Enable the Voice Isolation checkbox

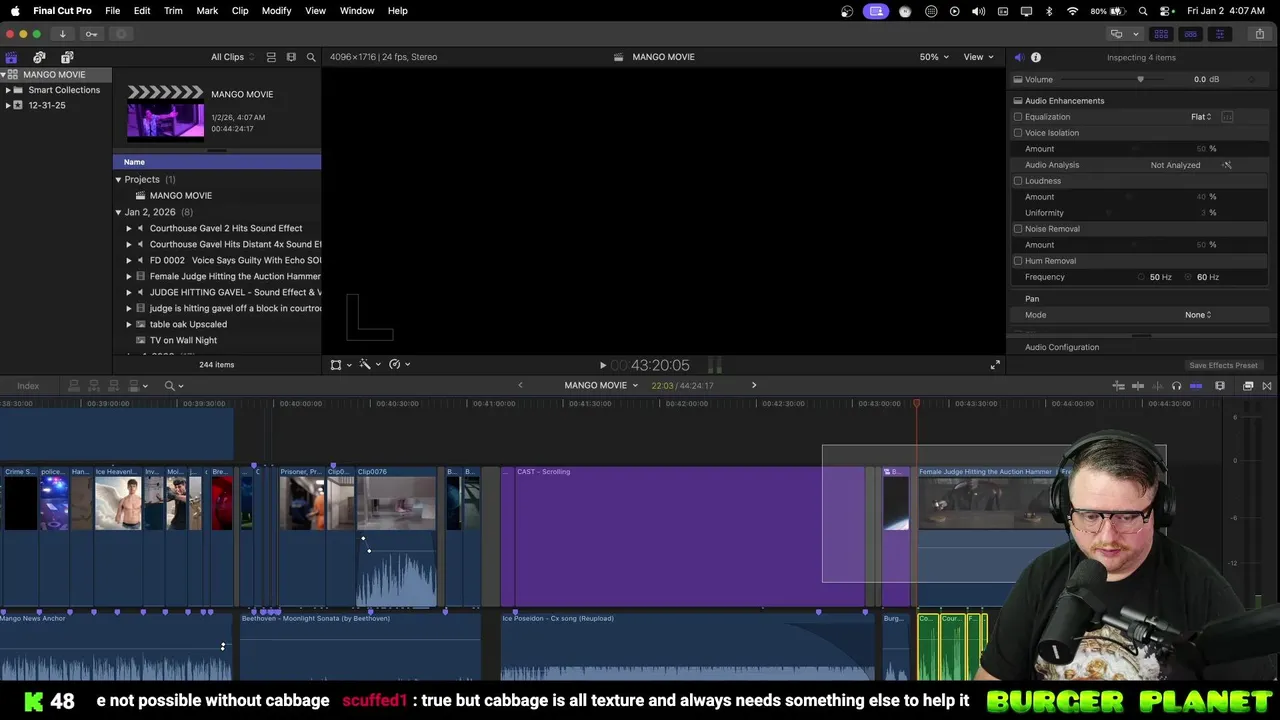[x=1018, y=133]
